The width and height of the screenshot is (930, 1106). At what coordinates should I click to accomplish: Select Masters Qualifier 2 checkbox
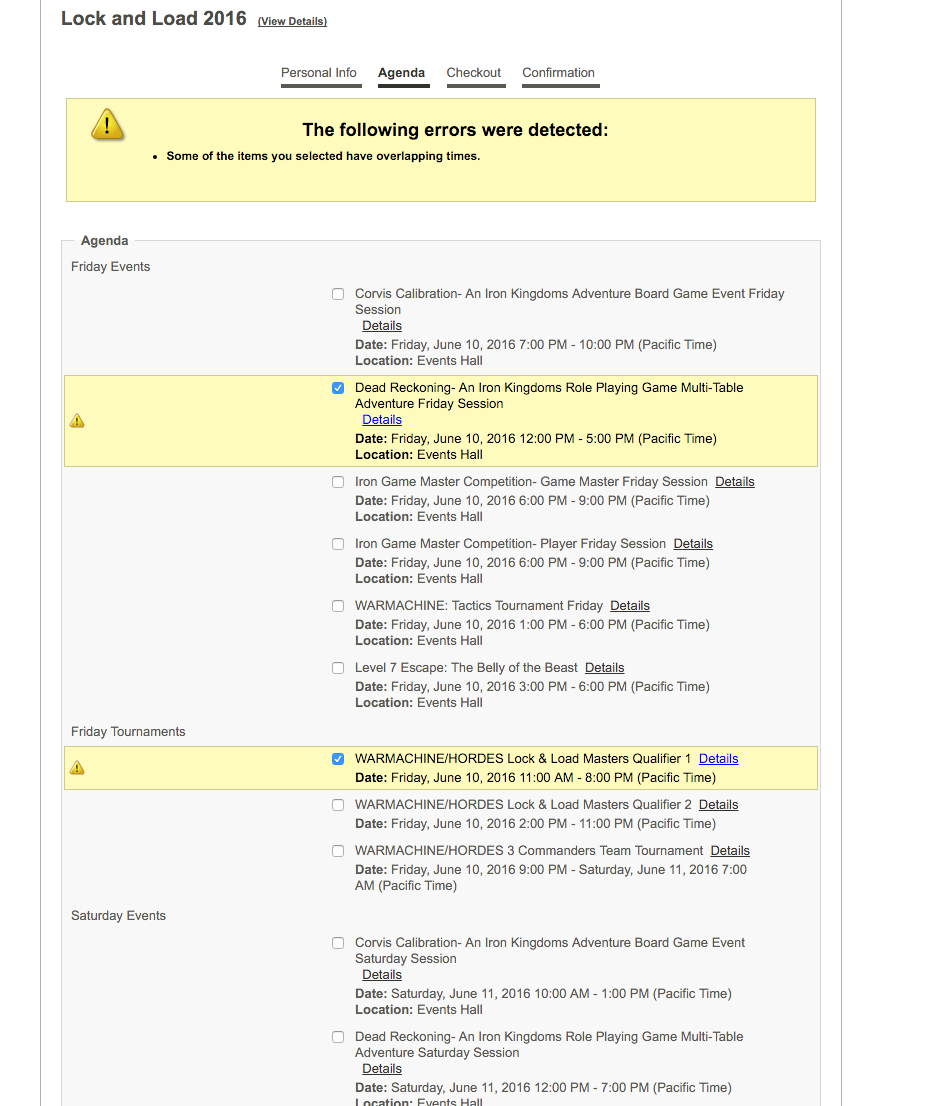[x=338, y=805]
